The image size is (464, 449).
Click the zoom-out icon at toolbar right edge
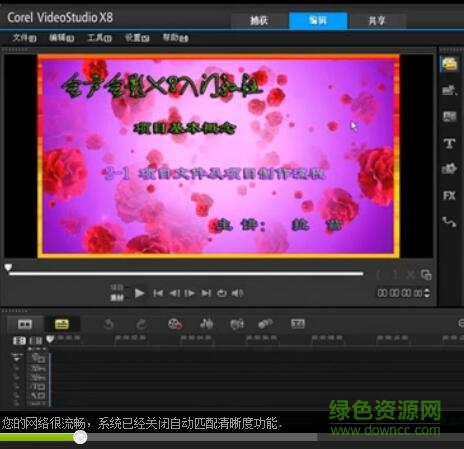coord(461,323)
